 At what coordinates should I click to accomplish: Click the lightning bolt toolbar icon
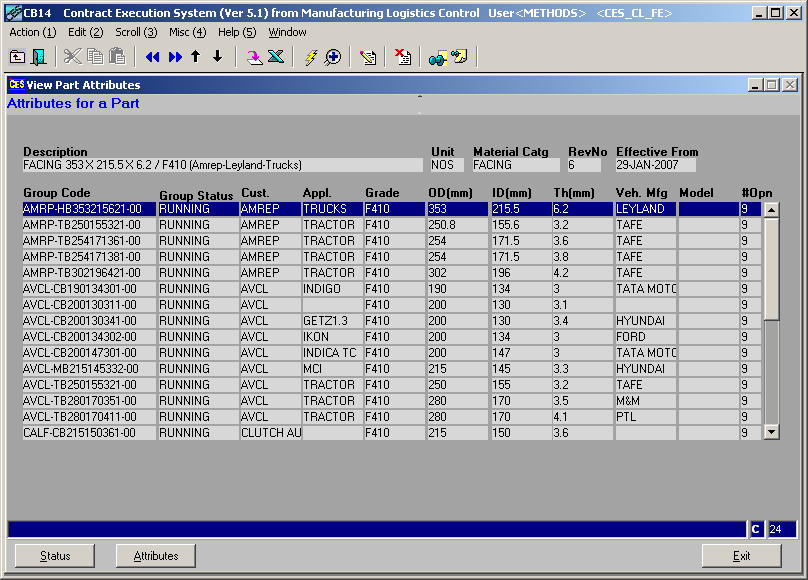coord(311,57)
